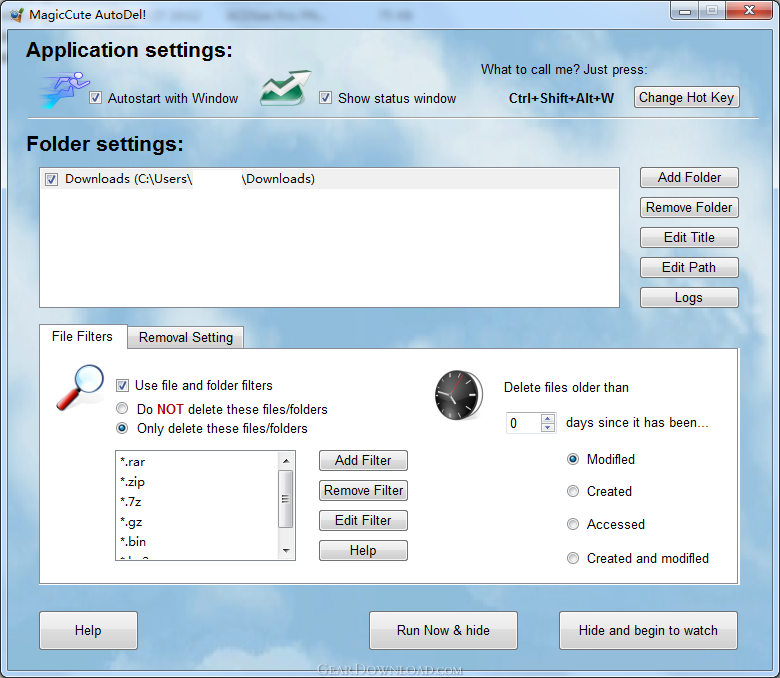Select the *.7z filter entry

pos(198,502)
